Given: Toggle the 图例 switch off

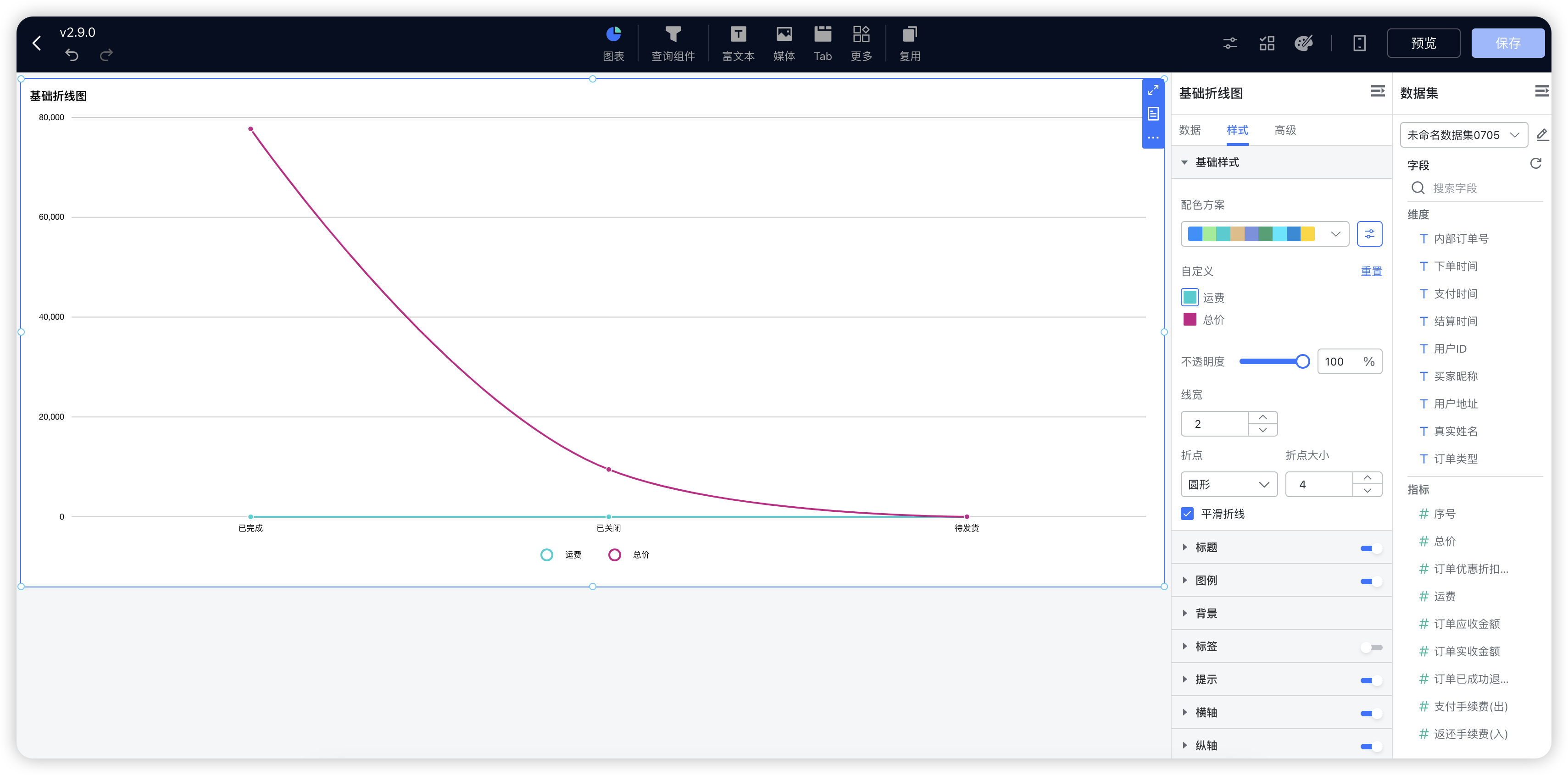Looking at the screenshot, I should (x=1371, y=581).
